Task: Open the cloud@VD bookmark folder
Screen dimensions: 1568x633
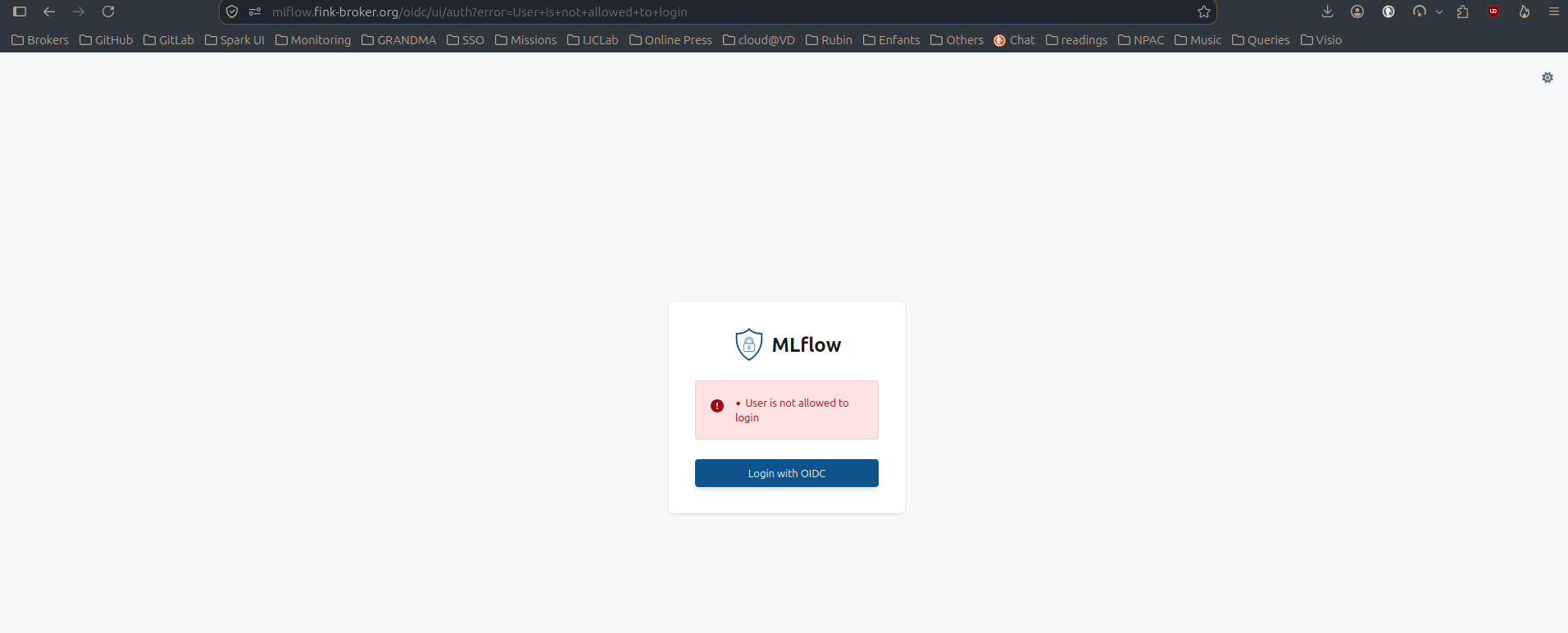Action: coord(759,40)
